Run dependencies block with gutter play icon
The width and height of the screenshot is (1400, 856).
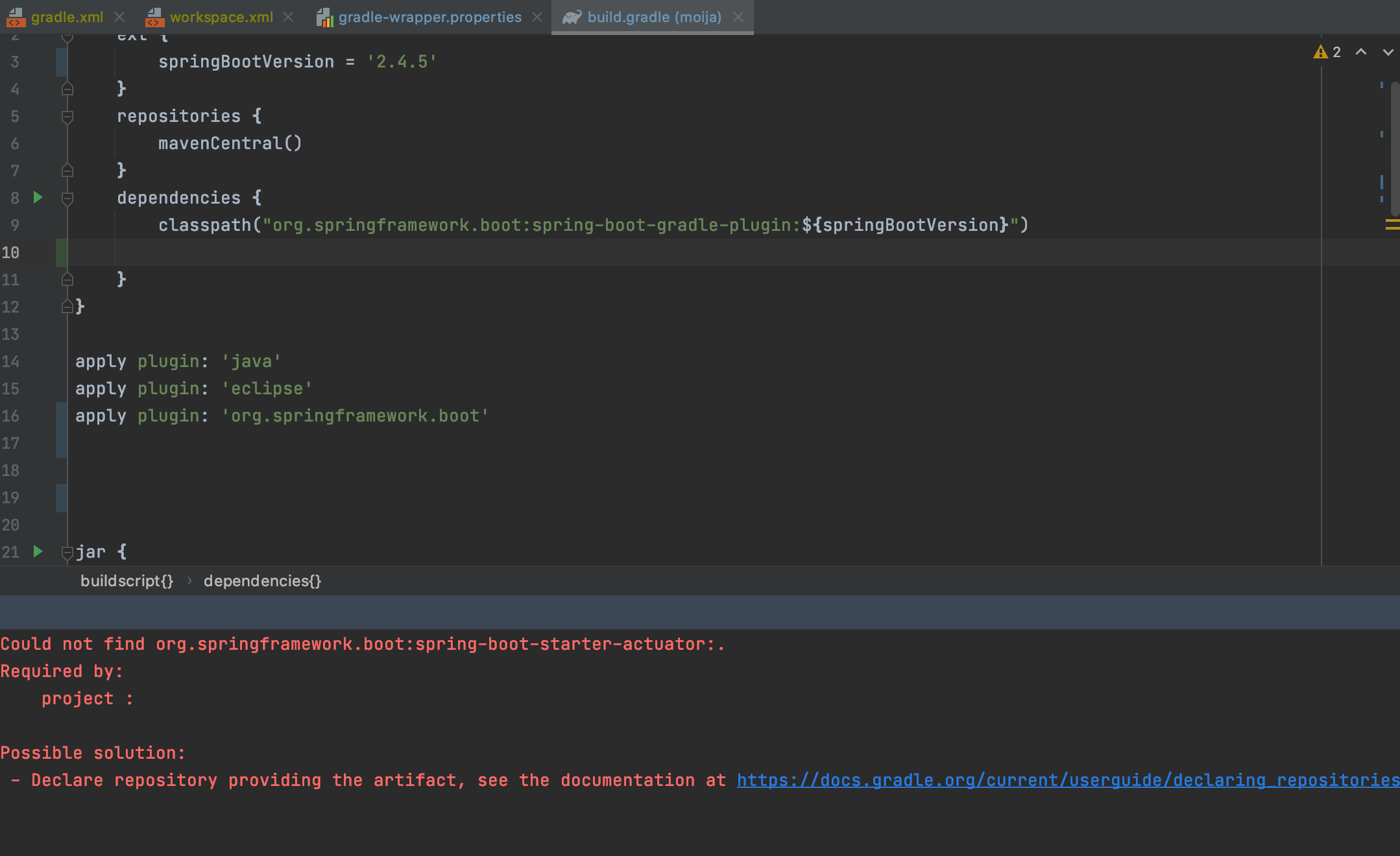pos(38,197)
